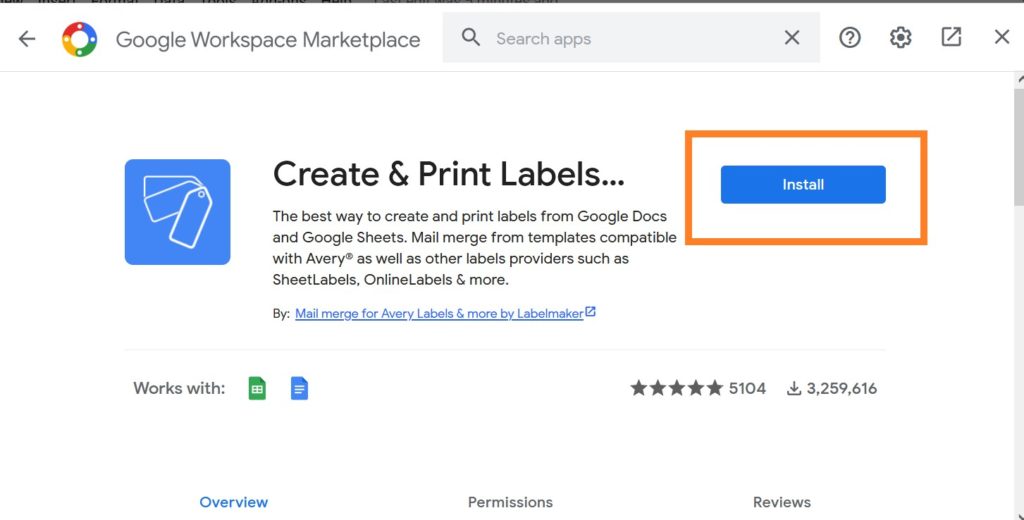This screenshot has width=1024, height=520.
Task: Click the 5104 ratings count
Action: pyautogui.click(x=747, y=389)
